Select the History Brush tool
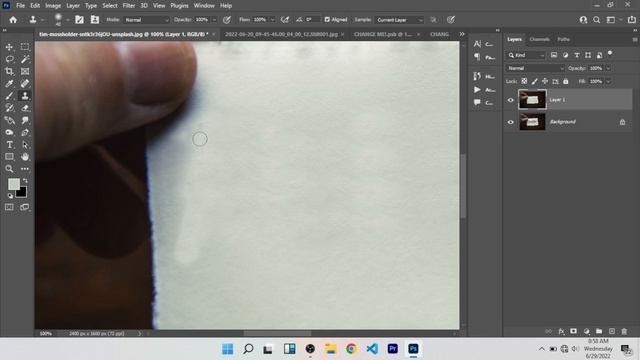This screenshot has height=360, width=640. 9,108
